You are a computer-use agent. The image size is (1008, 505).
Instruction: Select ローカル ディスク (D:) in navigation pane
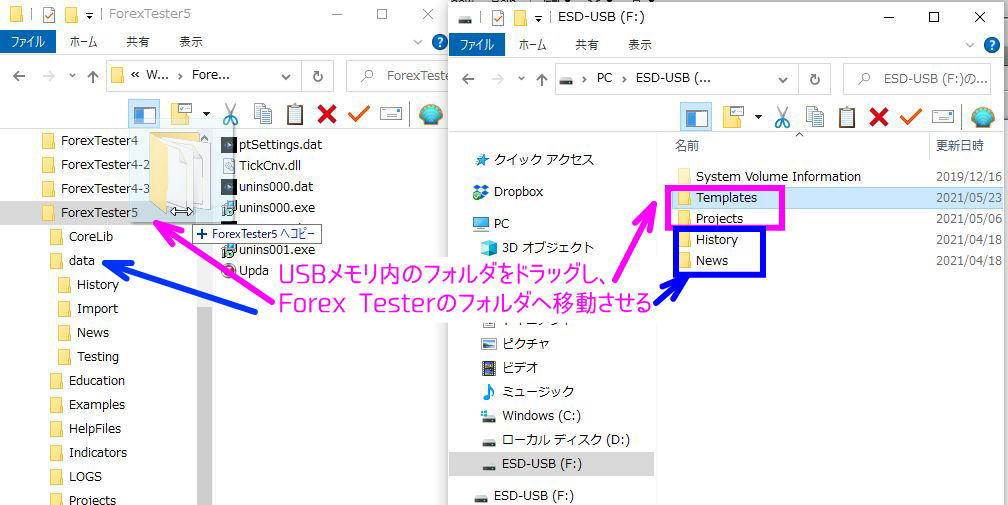tap(566, 440)
